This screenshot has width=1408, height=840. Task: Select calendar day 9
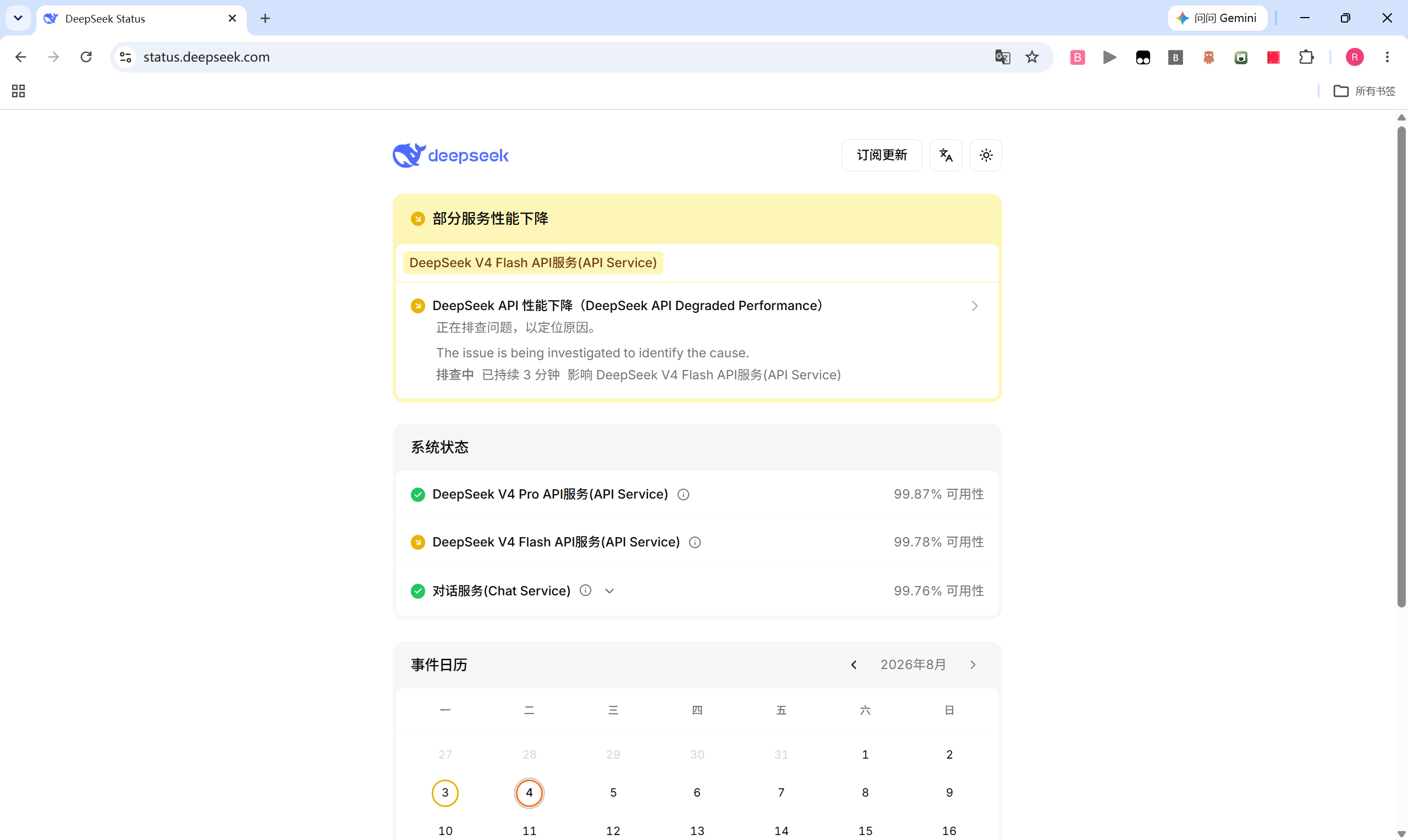(x=949, y=793)
